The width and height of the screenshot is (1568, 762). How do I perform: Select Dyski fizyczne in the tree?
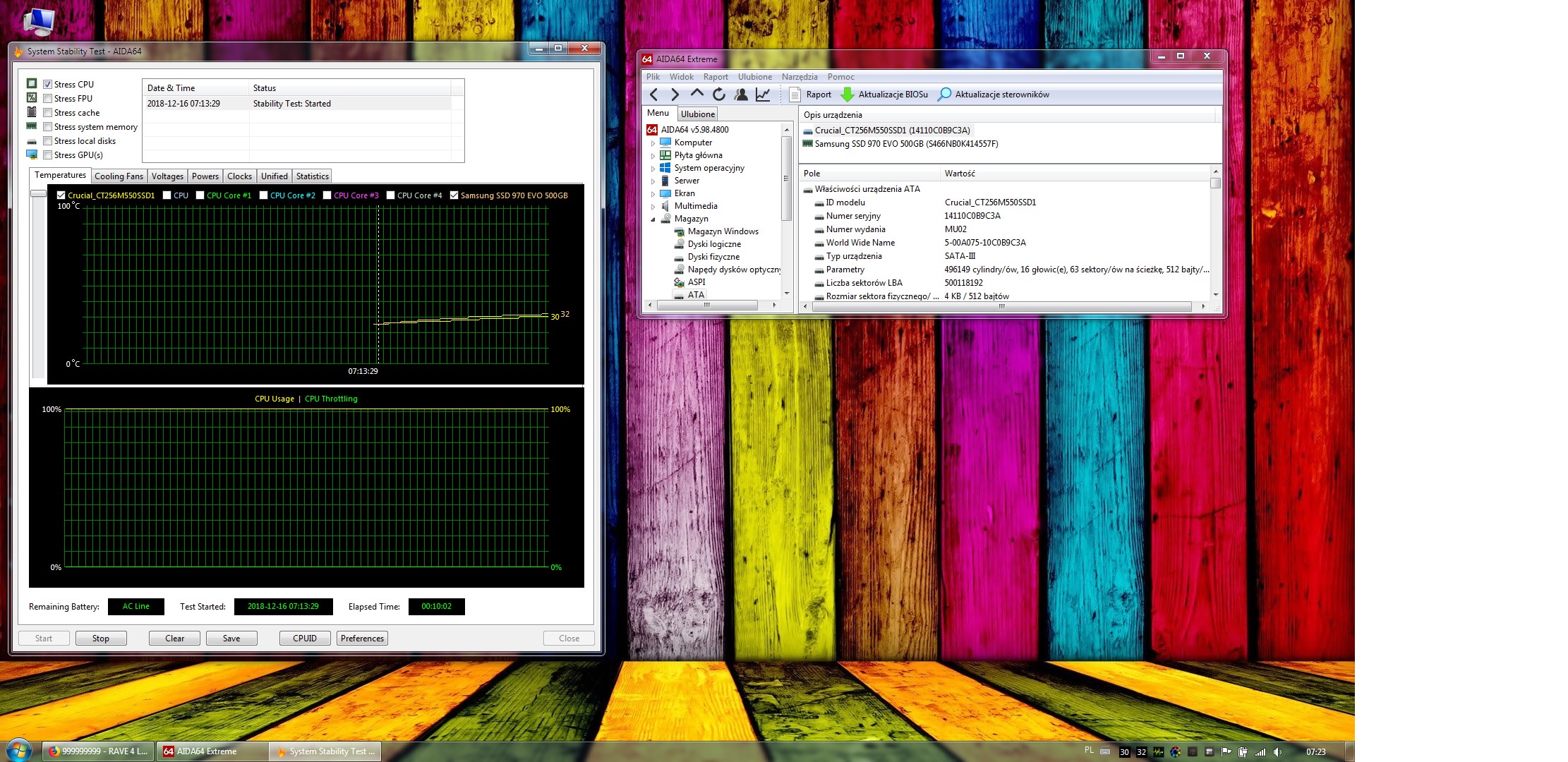coord(707,257)
